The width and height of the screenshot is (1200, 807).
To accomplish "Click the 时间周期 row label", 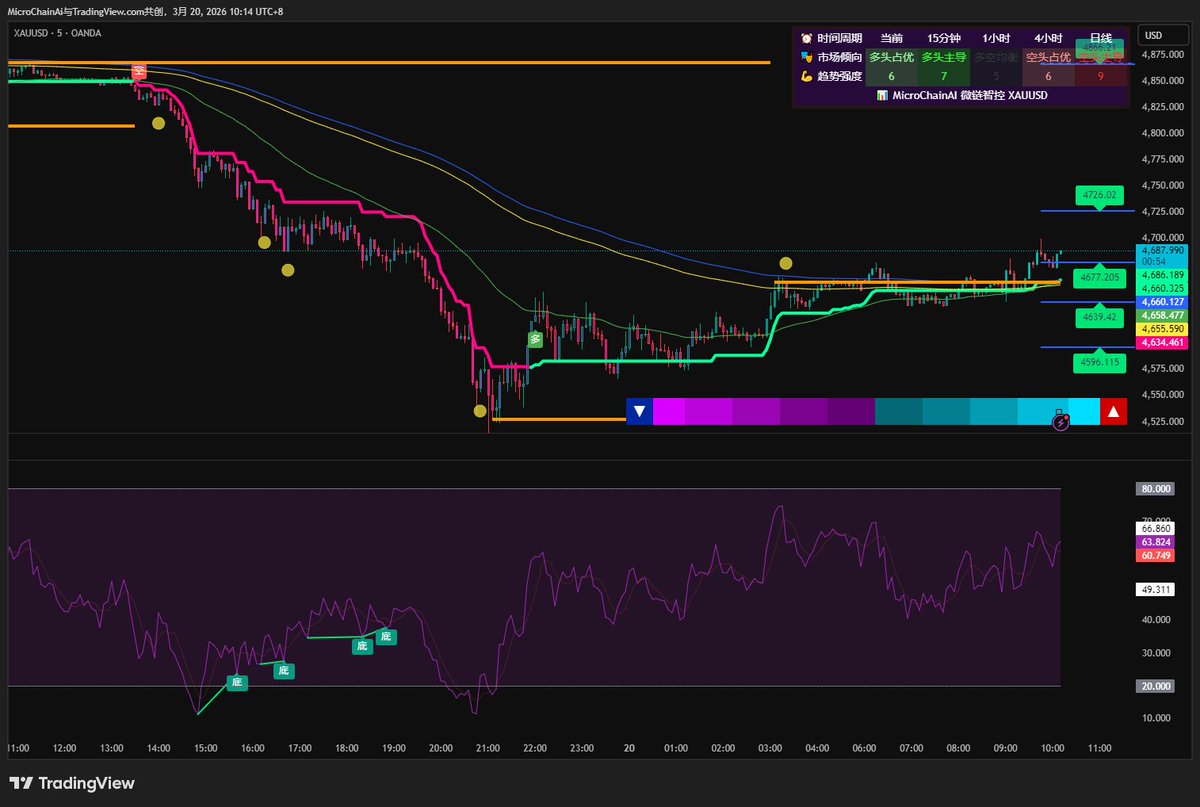I will [x=840, y=38].
